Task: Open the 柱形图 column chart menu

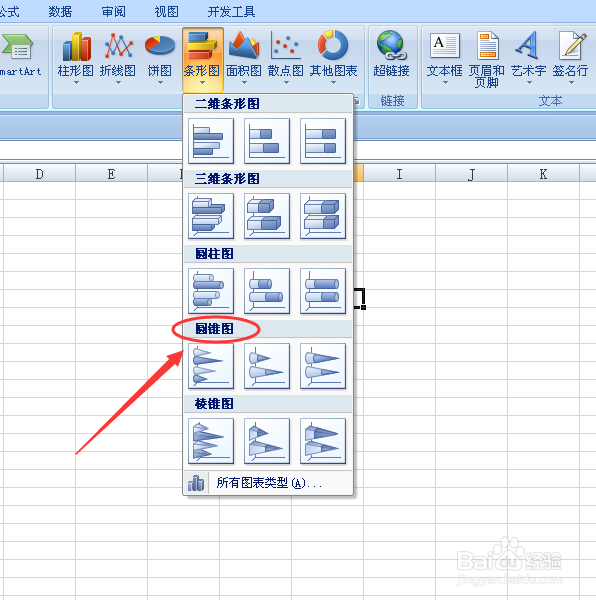Action: [76, 57]
